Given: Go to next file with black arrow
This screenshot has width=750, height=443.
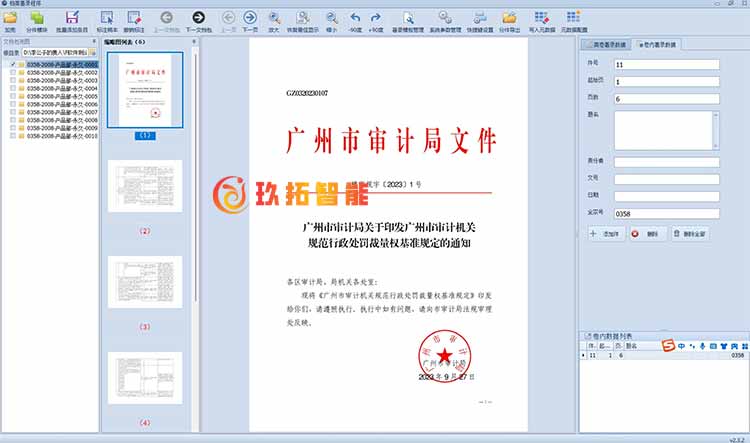Looking at the screenshot, I should coord(199,18).
